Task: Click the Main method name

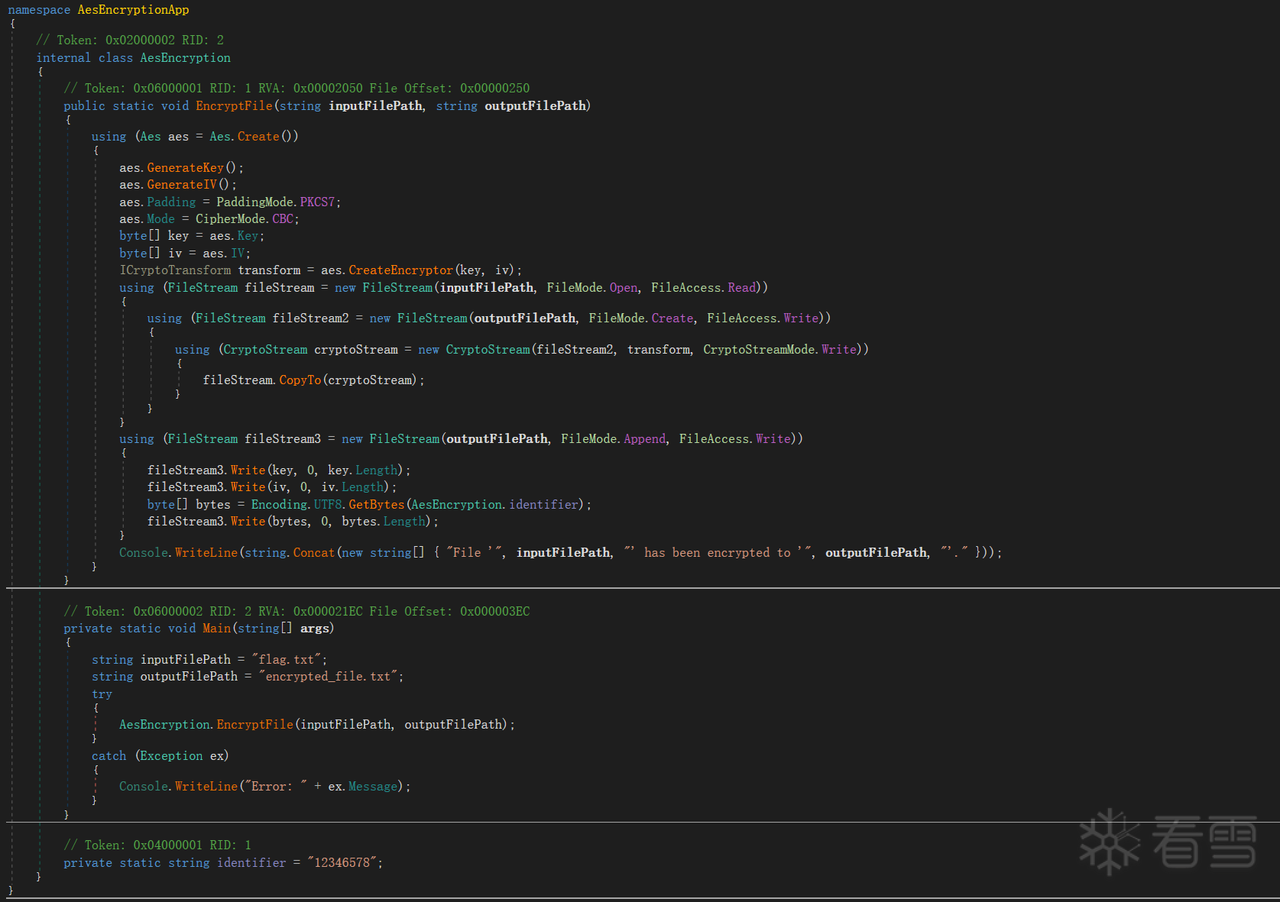Action: tap(217, 629)
